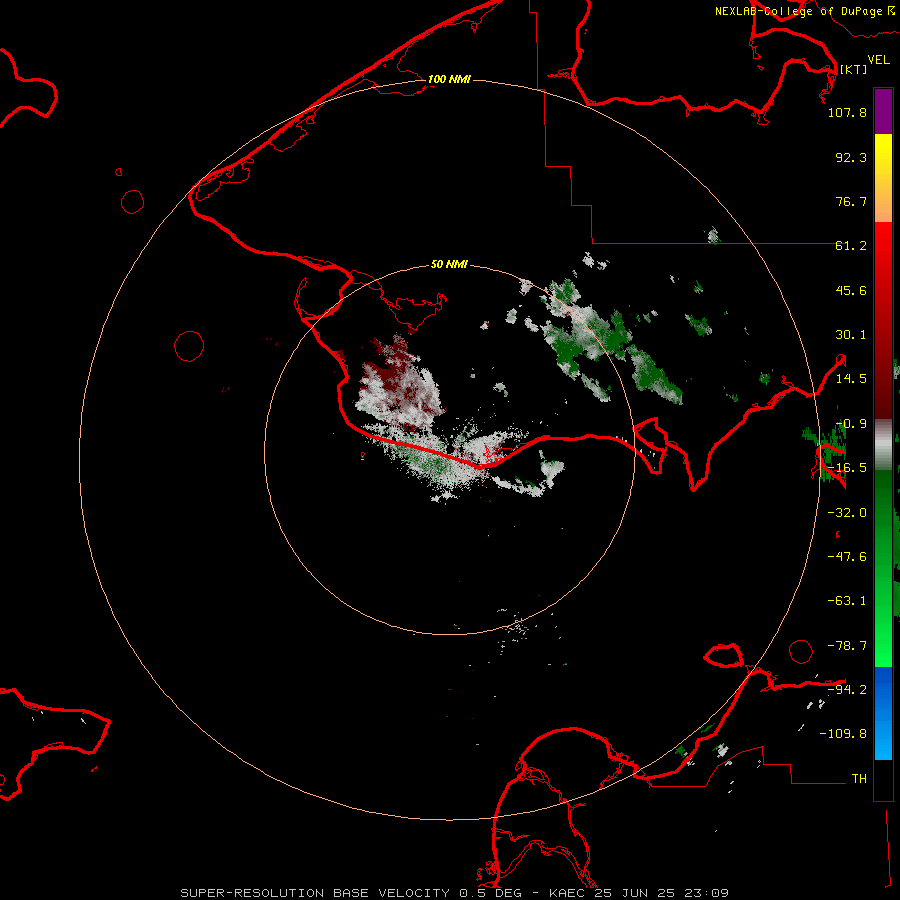
Task: Click the -32.0 scale value
Action: tap(847, 513)
